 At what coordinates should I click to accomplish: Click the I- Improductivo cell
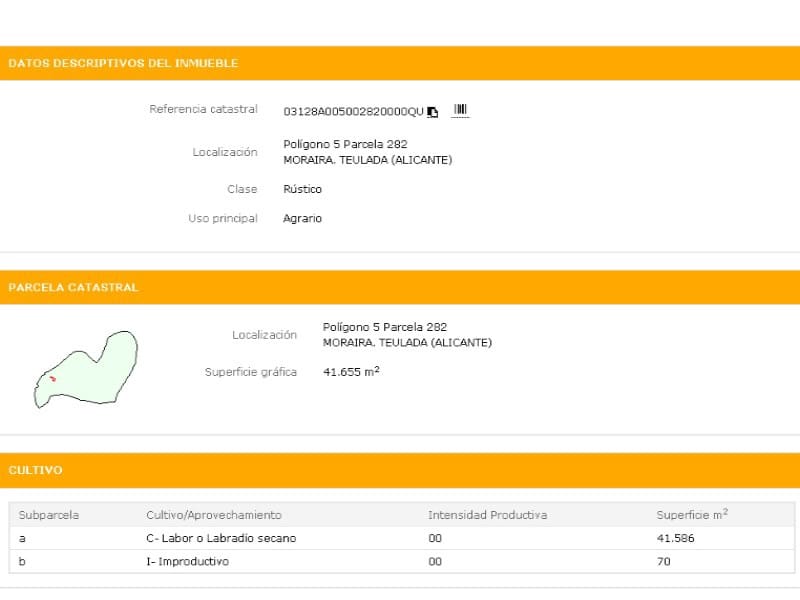[x=187, y=561]
